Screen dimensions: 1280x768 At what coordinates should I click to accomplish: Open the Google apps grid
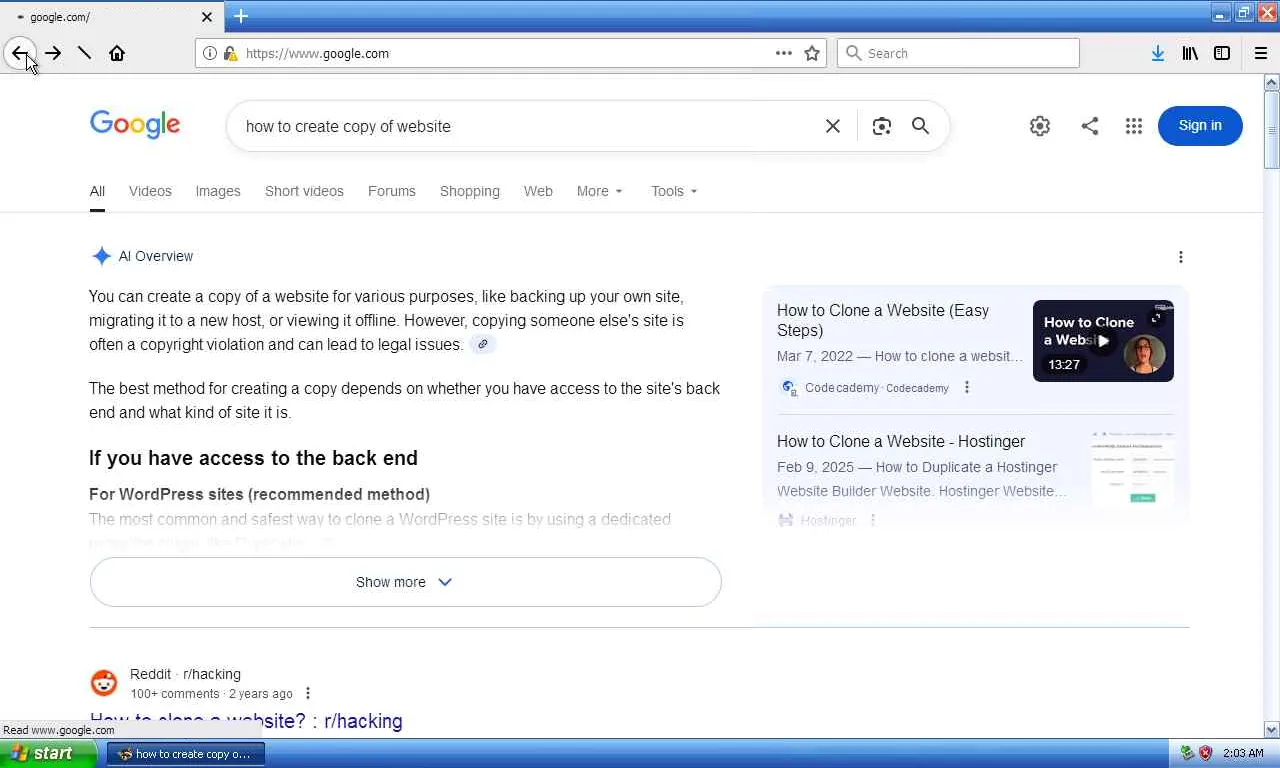tap(1133, 126)
